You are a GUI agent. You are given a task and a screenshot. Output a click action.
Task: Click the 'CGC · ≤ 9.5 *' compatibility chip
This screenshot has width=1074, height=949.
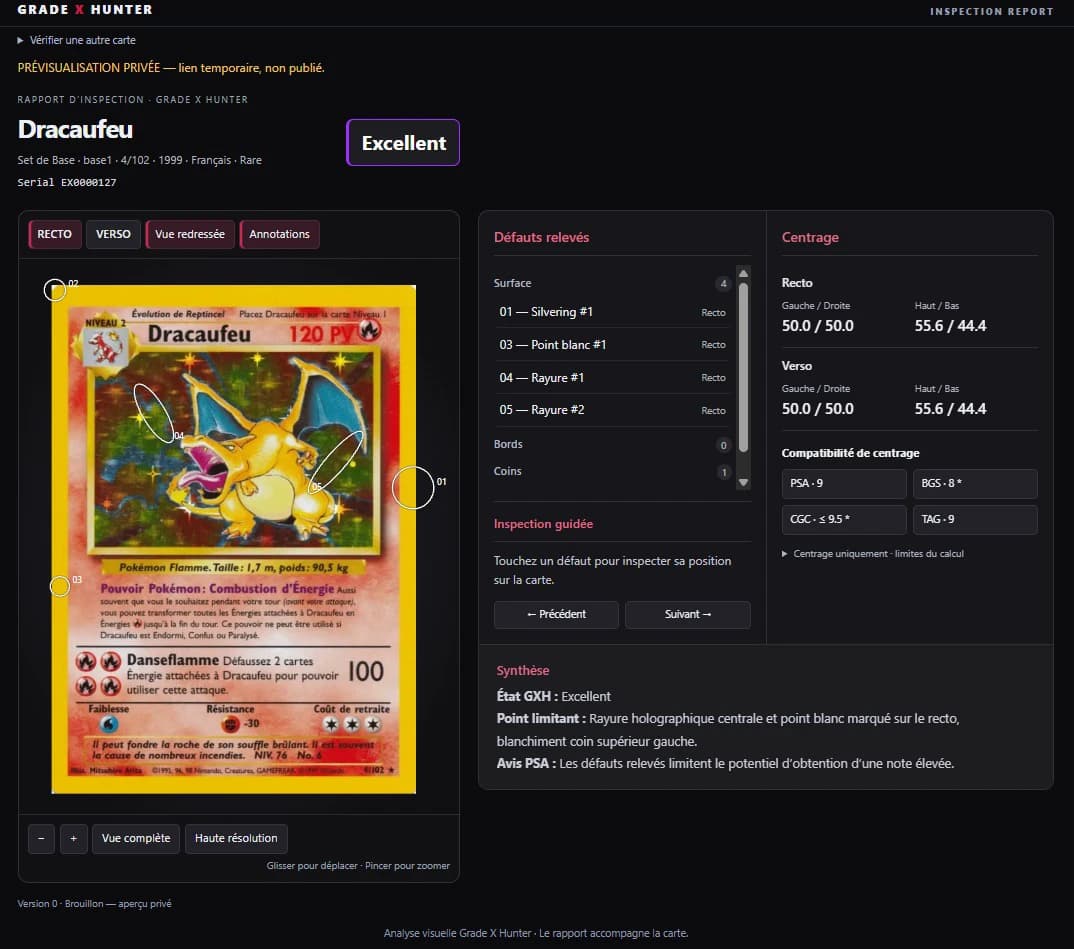(844, 520)
